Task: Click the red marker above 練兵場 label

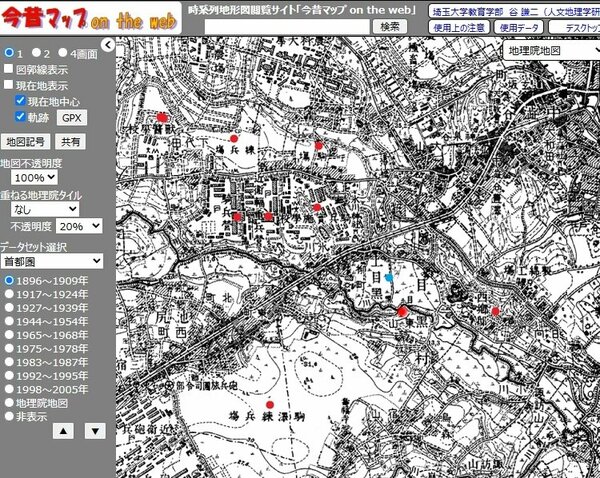Action: click(x=234, y=139)
